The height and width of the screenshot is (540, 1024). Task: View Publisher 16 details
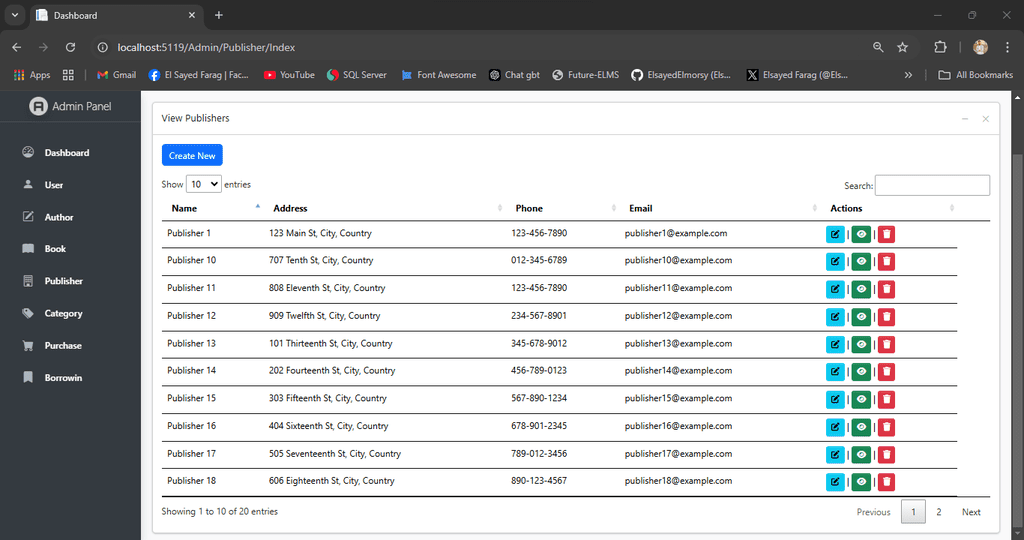point(861,428)
